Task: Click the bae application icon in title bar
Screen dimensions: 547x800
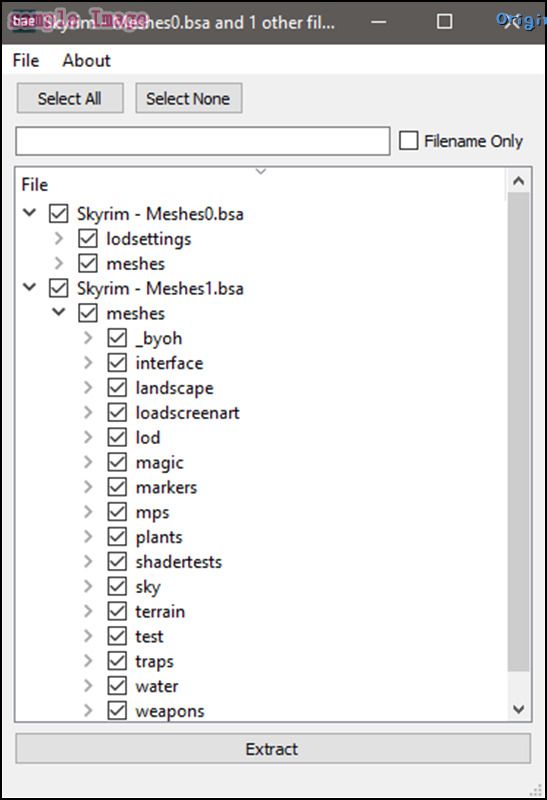Action: tap(23, 21)
